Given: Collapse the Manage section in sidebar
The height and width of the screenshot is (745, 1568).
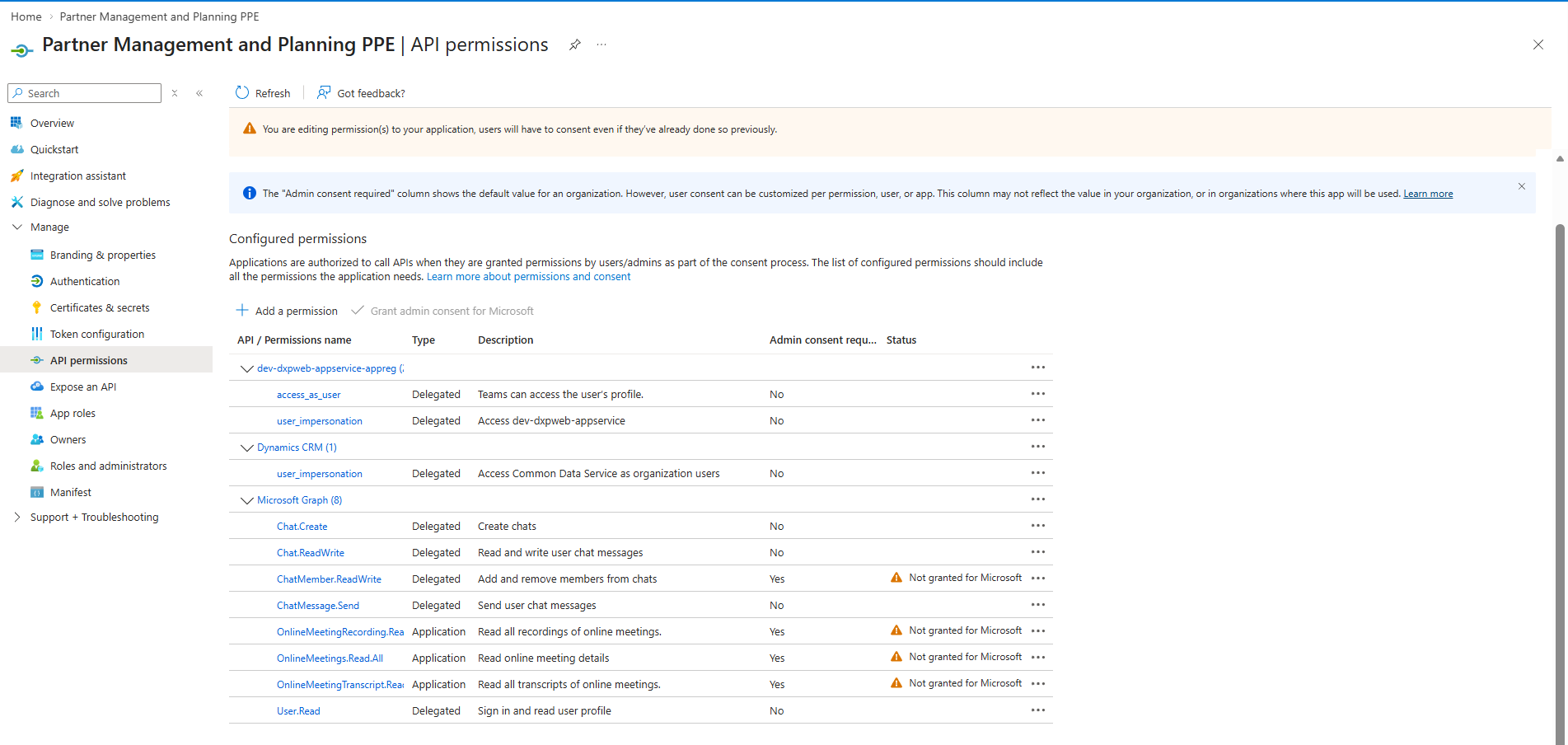Looking at the screenshot, I should [16, 227].
